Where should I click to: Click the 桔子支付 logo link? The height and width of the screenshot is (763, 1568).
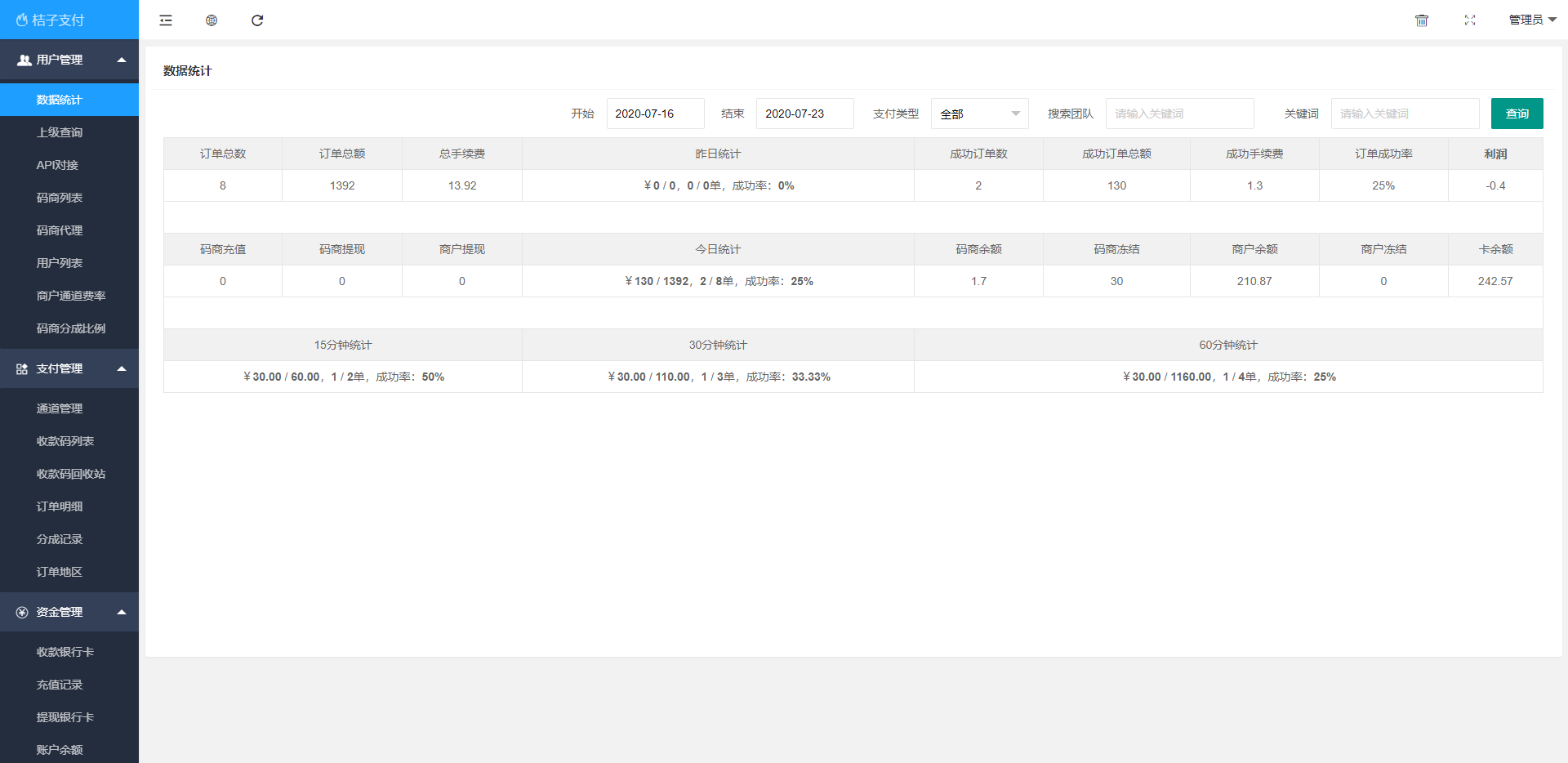coord(51,20)
